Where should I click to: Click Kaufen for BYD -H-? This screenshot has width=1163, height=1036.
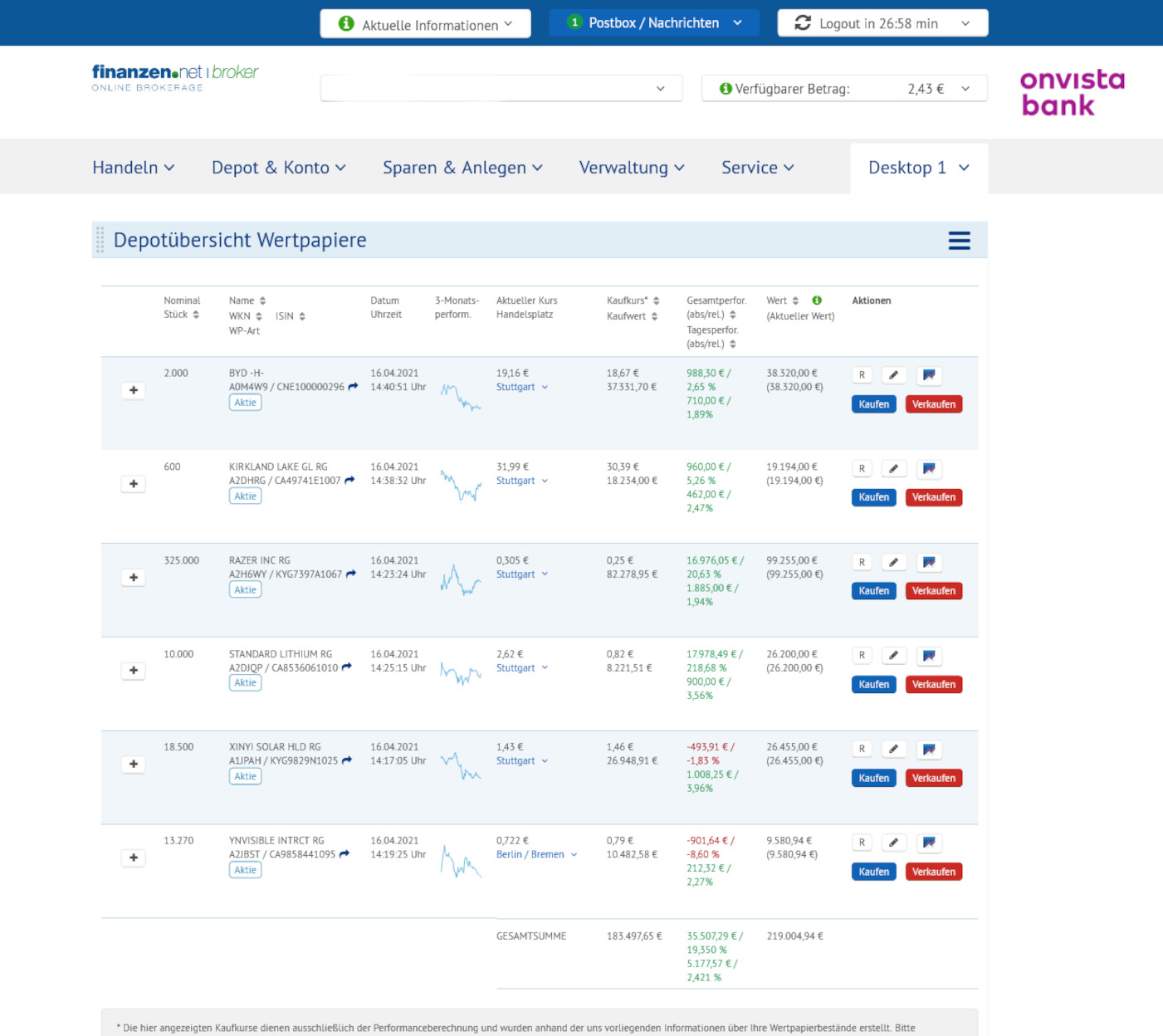[x=874, y=404]
